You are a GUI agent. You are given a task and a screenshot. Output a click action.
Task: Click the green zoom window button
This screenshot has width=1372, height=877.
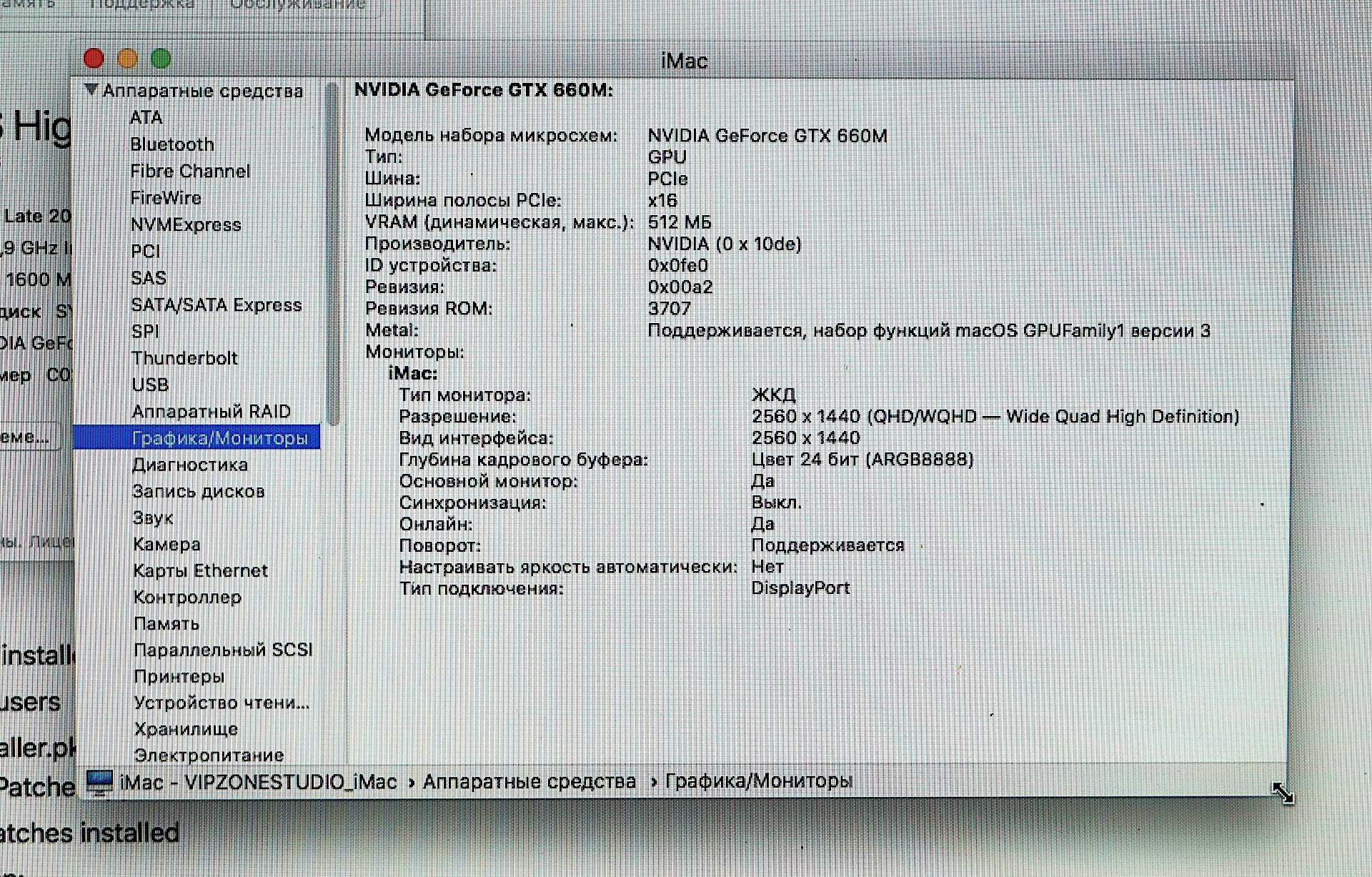tap(161, 59)
